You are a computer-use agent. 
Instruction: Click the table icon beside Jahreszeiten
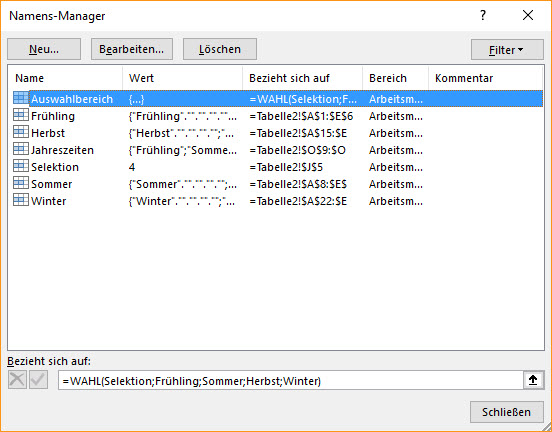point(21,149)
